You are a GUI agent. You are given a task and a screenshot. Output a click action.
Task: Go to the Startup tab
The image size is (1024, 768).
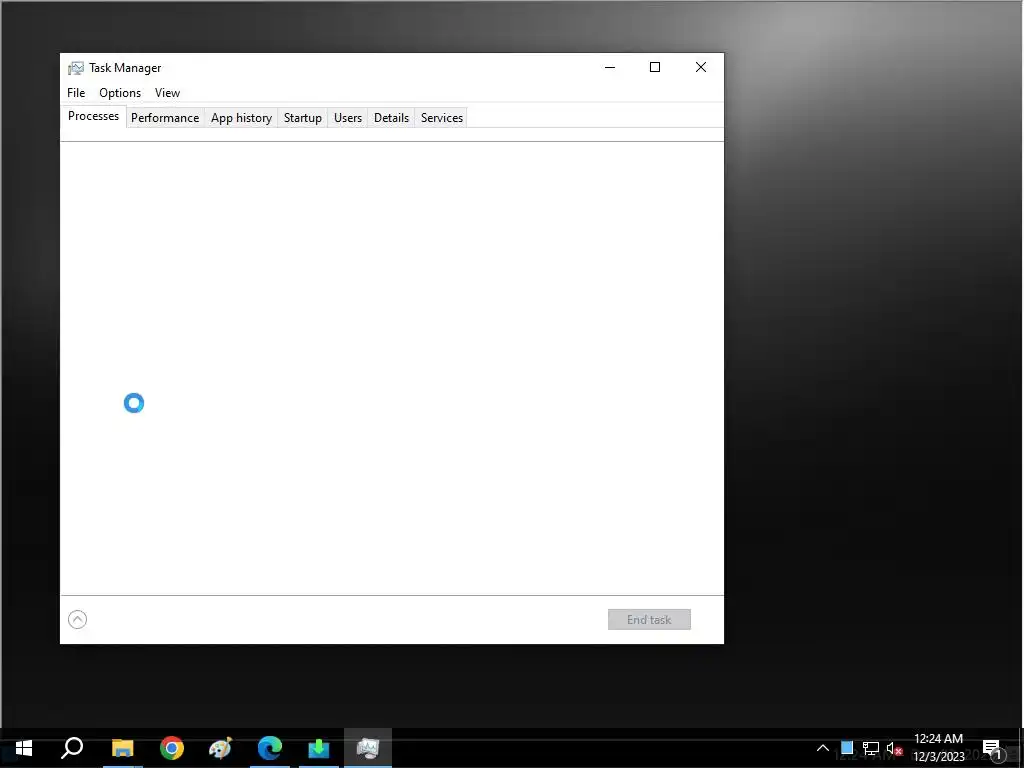[x=302, y=118]
